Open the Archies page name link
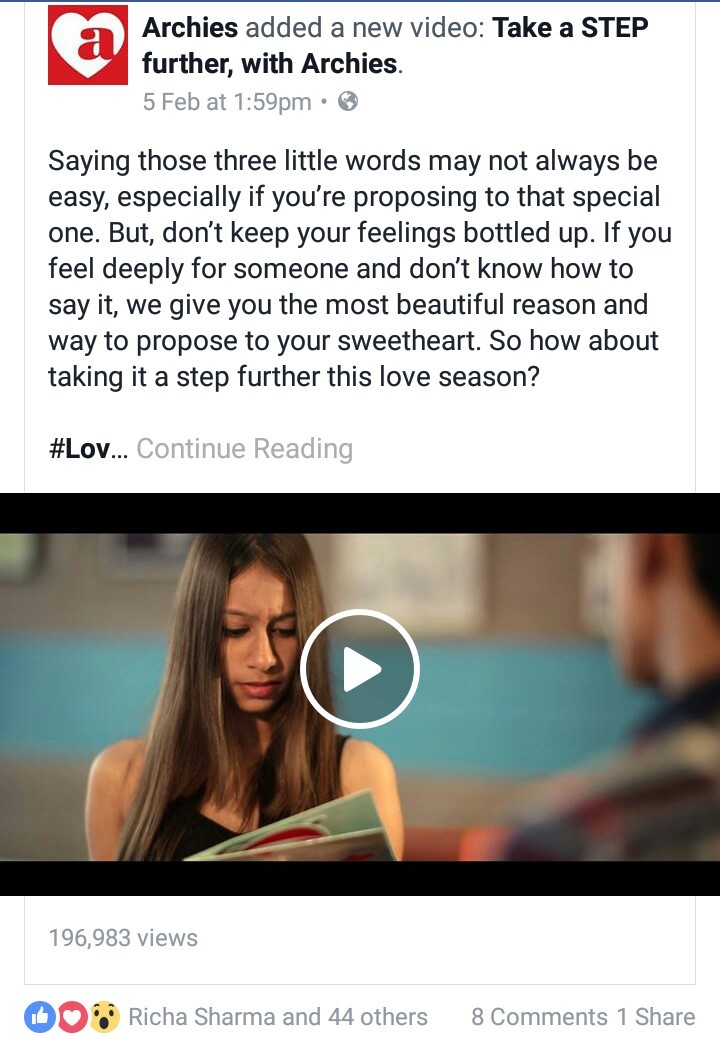This screenshot has height=1039, width=720. [x=190, y=28]
